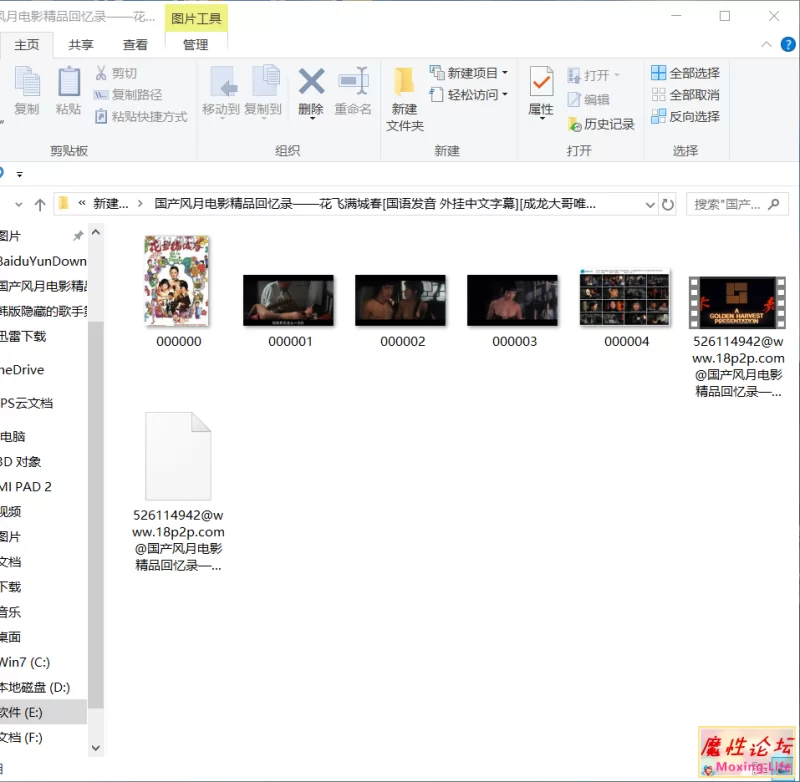Select the Picture Tools (图片工具) contextual tab
Screen dimensions: 800x782
(196, 19)
